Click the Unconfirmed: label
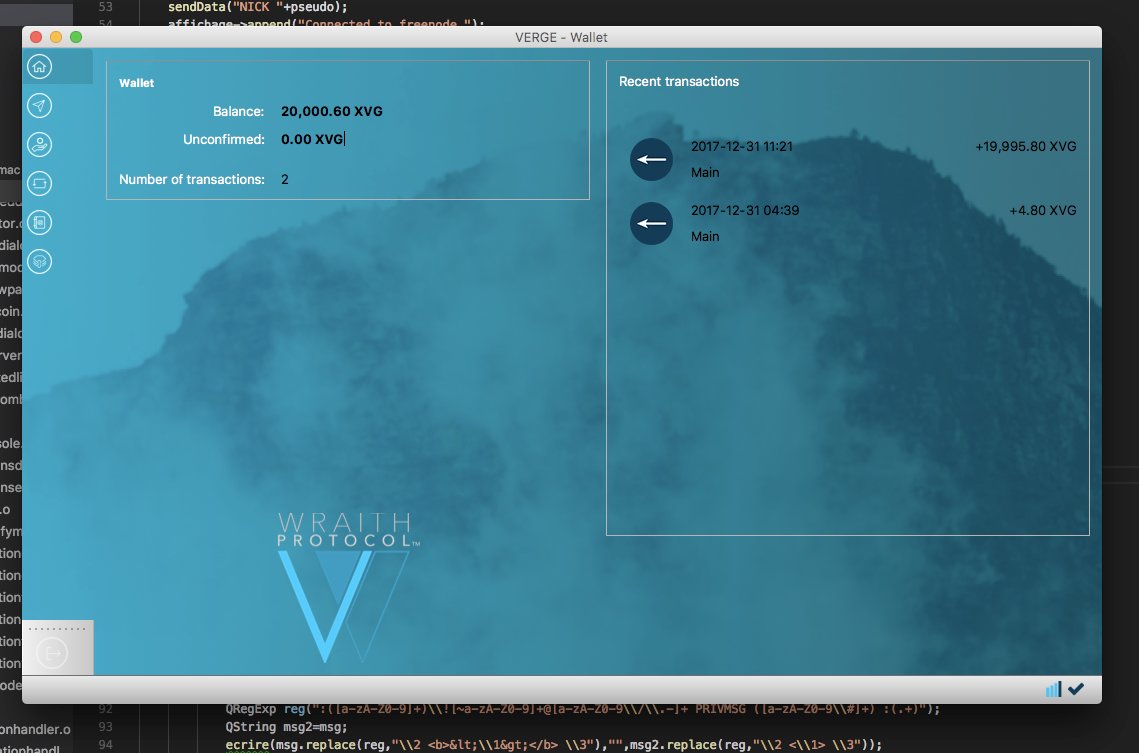 click(x=224, y=139)
